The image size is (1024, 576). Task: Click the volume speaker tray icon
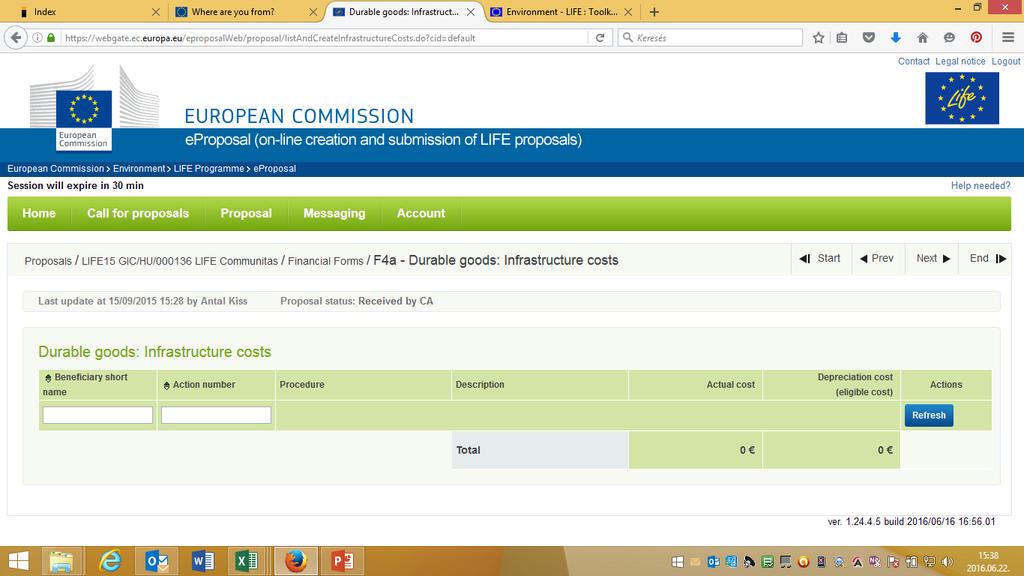click(947, 562)
